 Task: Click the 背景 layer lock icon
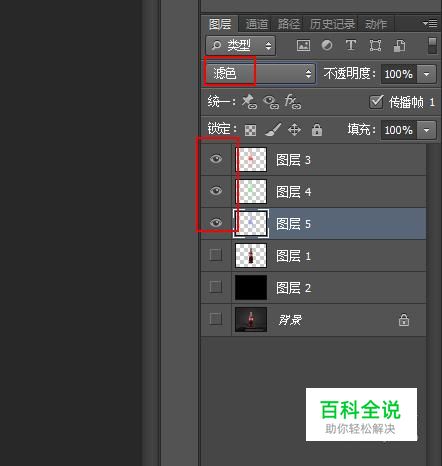[x=404, y=320]
